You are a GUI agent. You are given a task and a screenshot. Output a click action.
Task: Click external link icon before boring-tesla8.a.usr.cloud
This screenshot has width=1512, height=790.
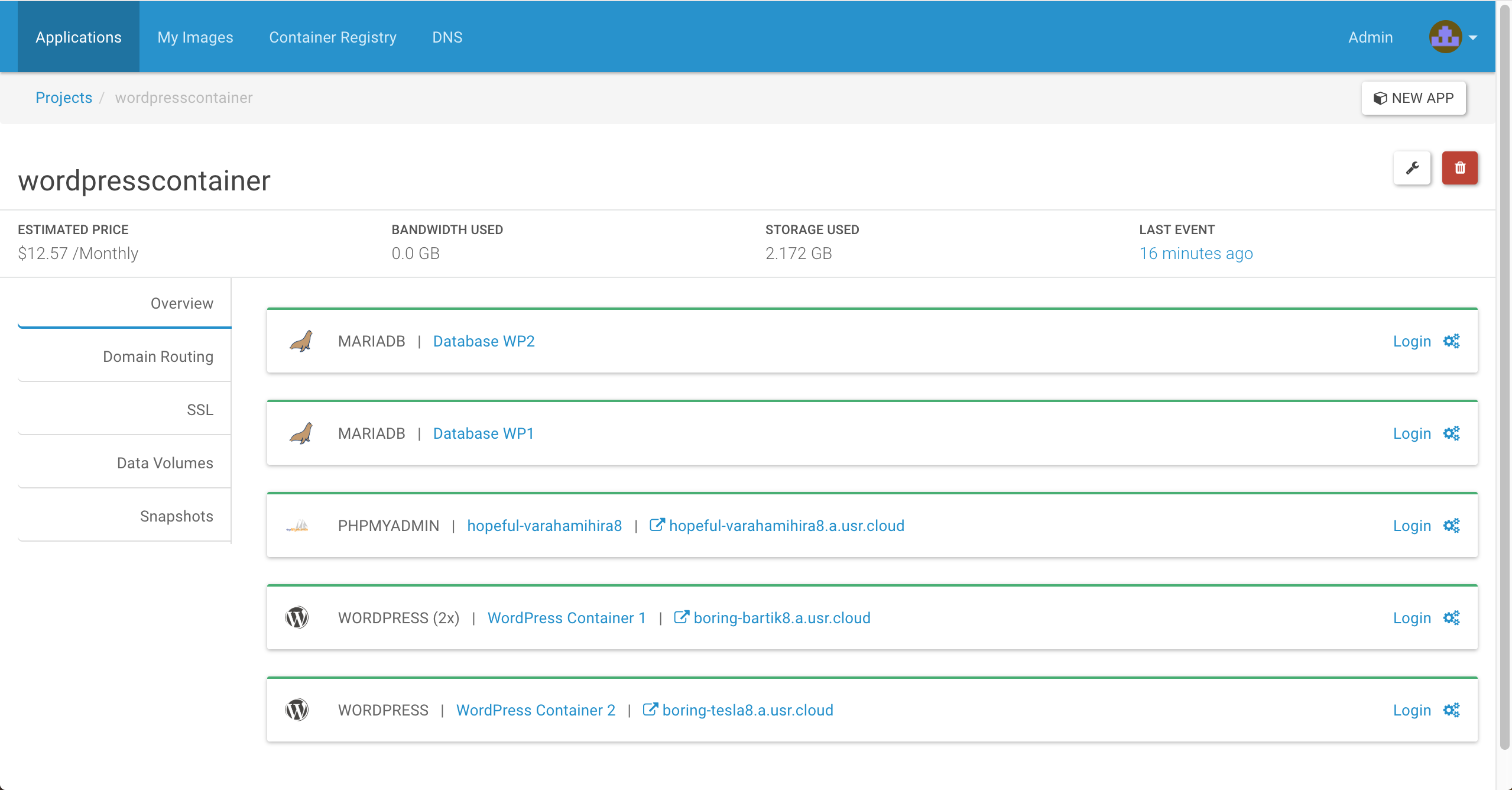(x=650, y=710)
